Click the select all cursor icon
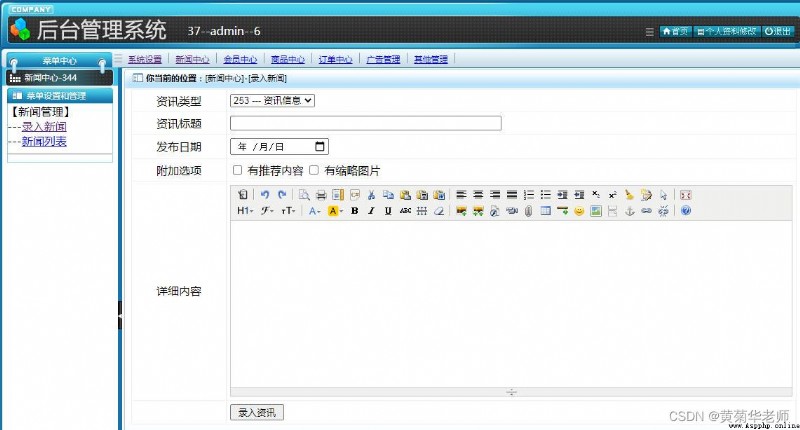This screenshot has width=800, height=430. pos(663,195)
